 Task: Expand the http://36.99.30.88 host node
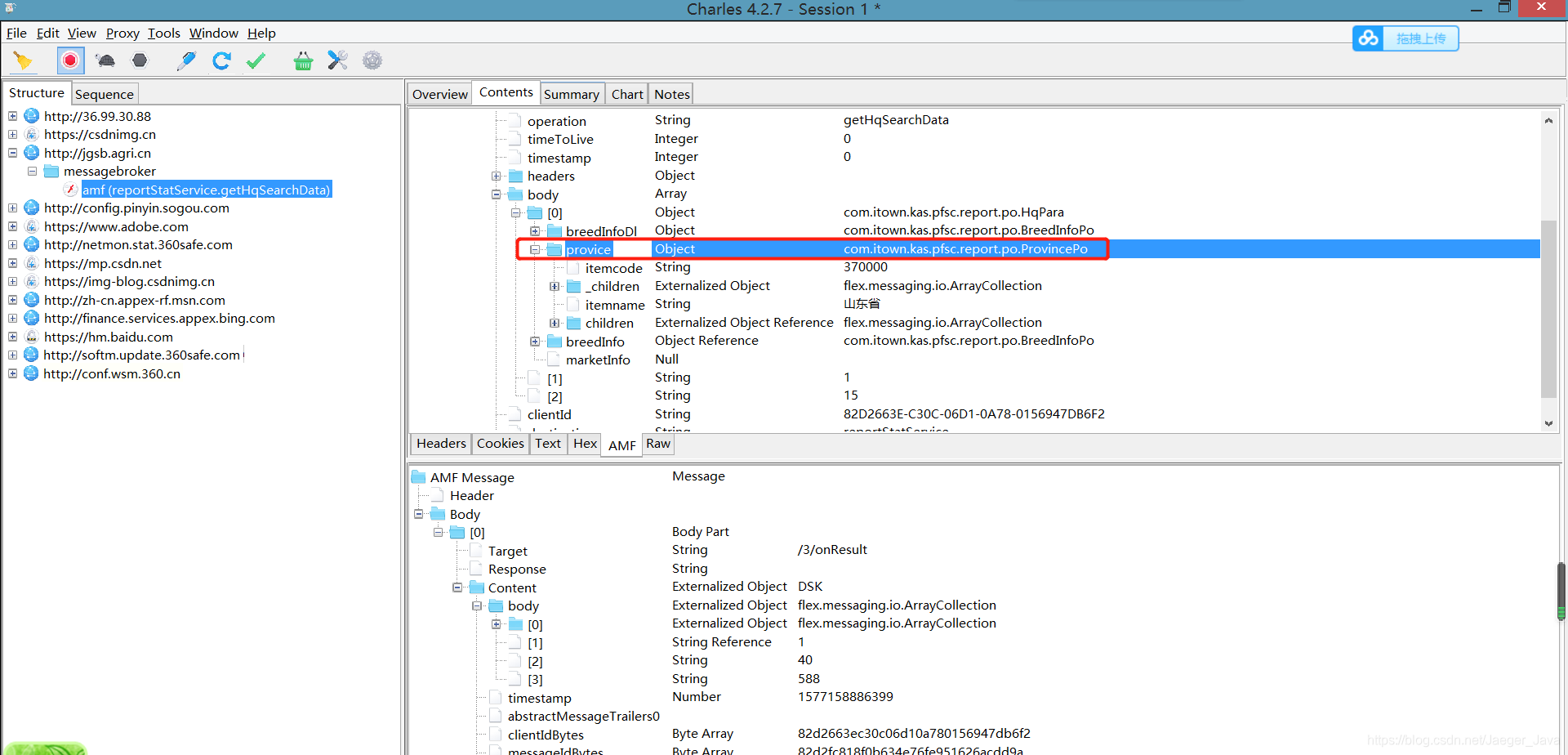(12, 116)
